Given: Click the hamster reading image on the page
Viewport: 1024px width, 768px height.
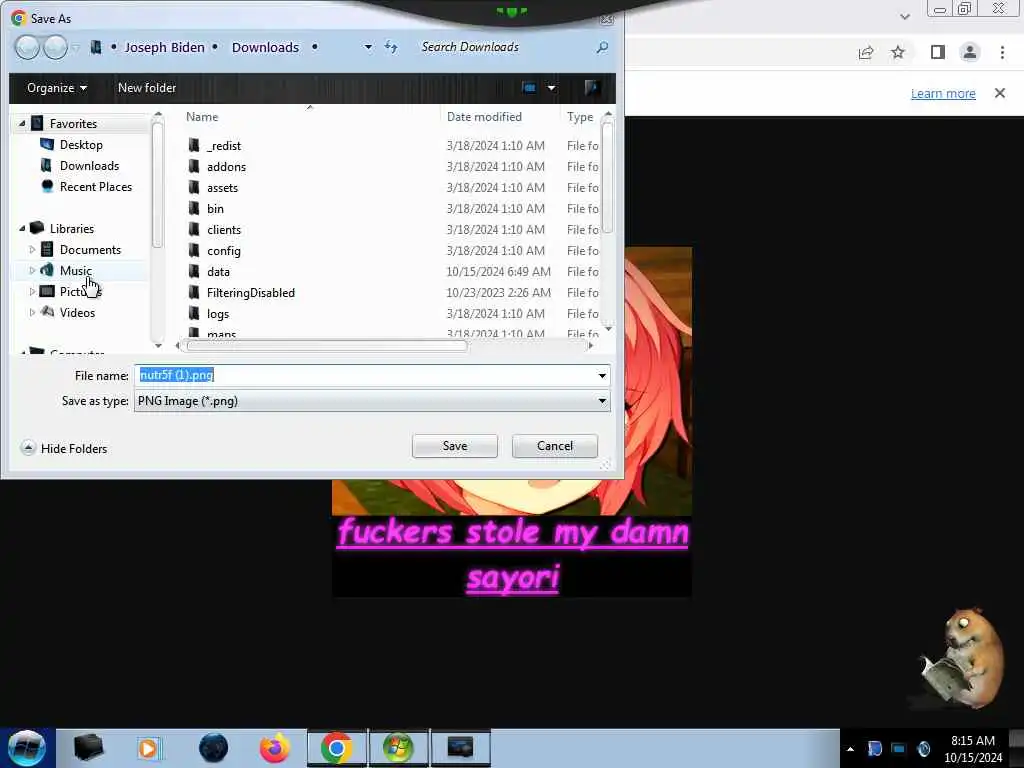Looking at the screenshot, I should [x=963, y=657].
